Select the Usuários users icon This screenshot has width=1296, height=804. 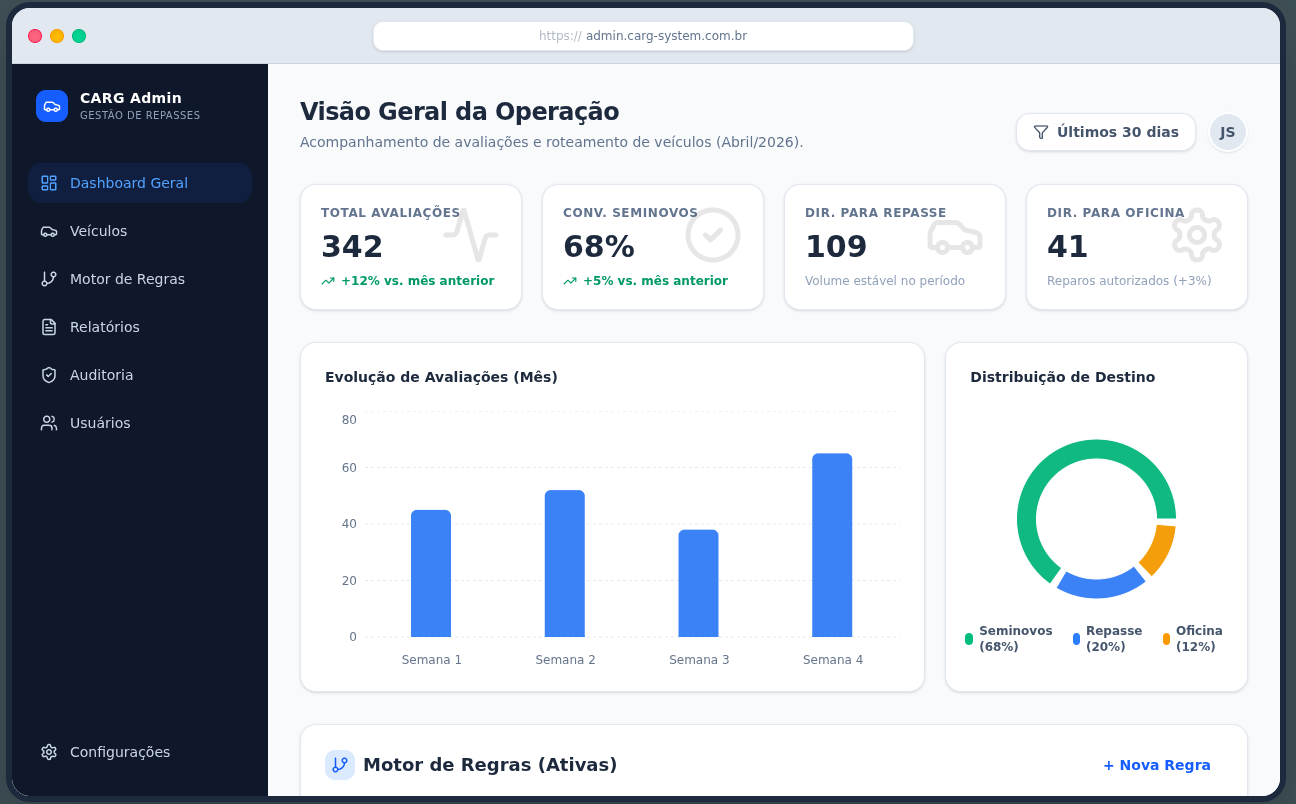pos(48,423)
